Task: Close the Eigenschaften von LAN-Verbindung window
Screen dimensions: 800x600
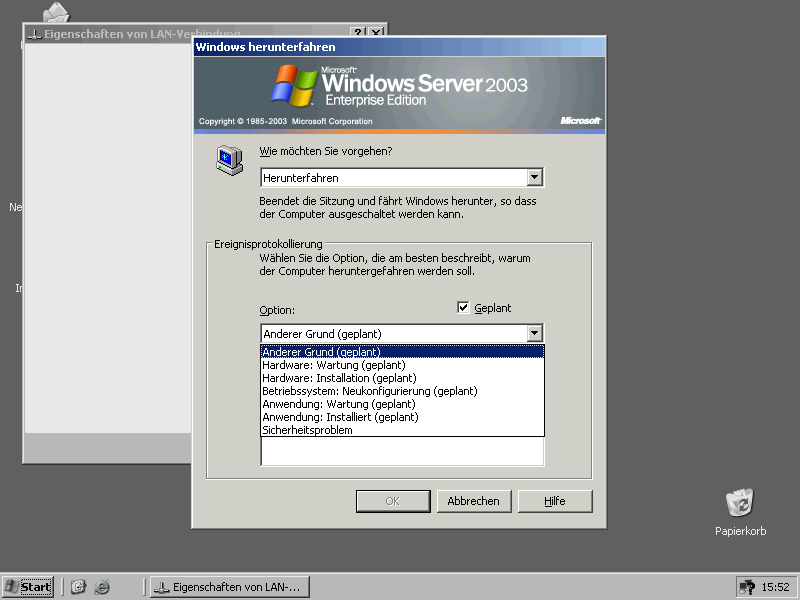Action: point(376,33)
